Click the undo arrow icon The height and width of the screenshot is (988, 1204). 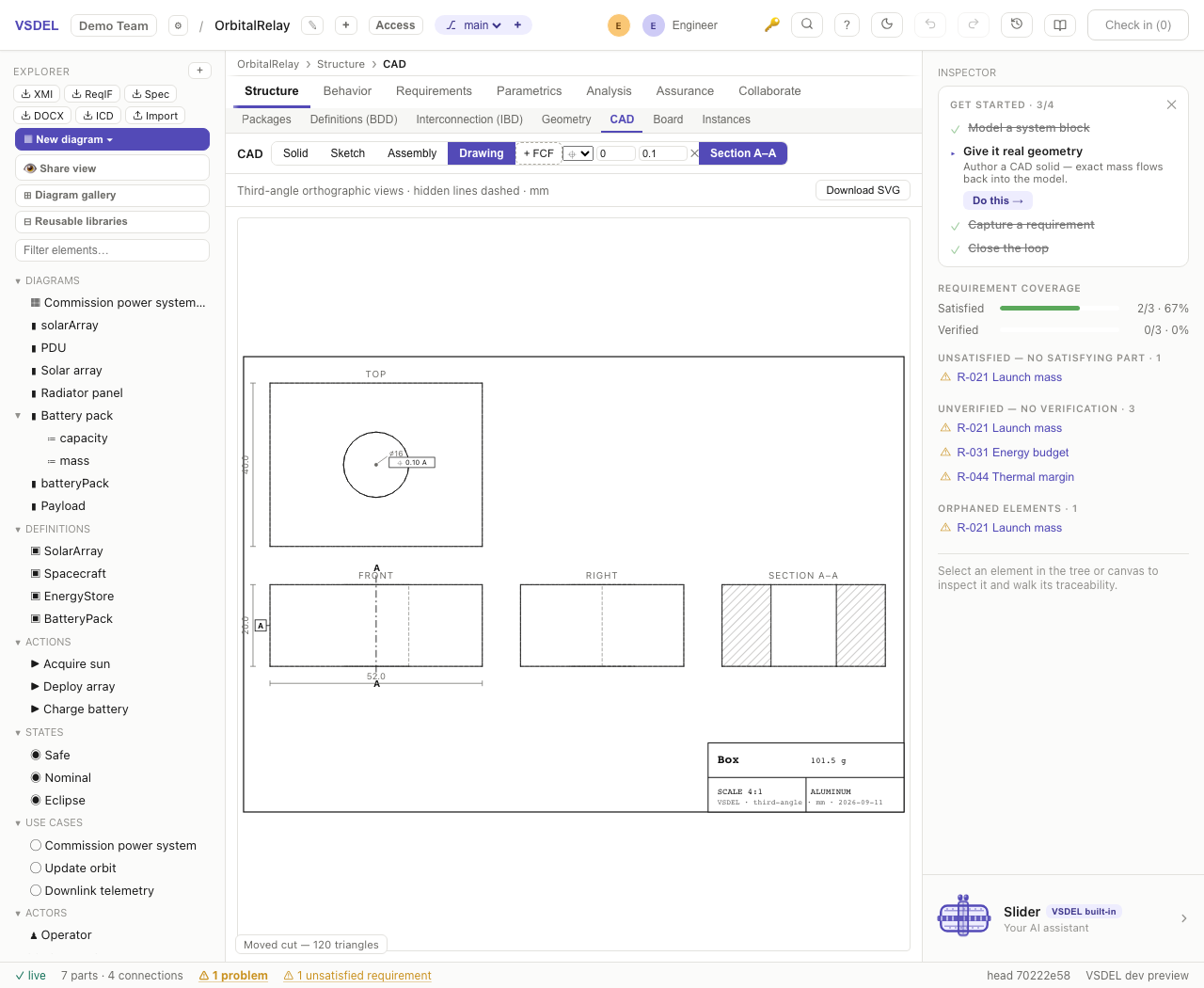click(x=930, y=25)
